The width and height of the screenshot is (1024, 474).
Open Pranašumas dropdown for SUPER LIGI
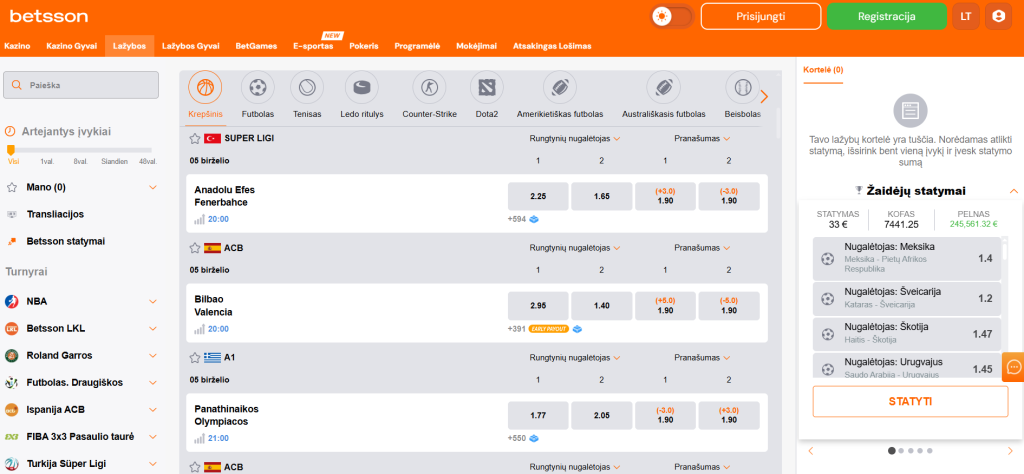702,138
